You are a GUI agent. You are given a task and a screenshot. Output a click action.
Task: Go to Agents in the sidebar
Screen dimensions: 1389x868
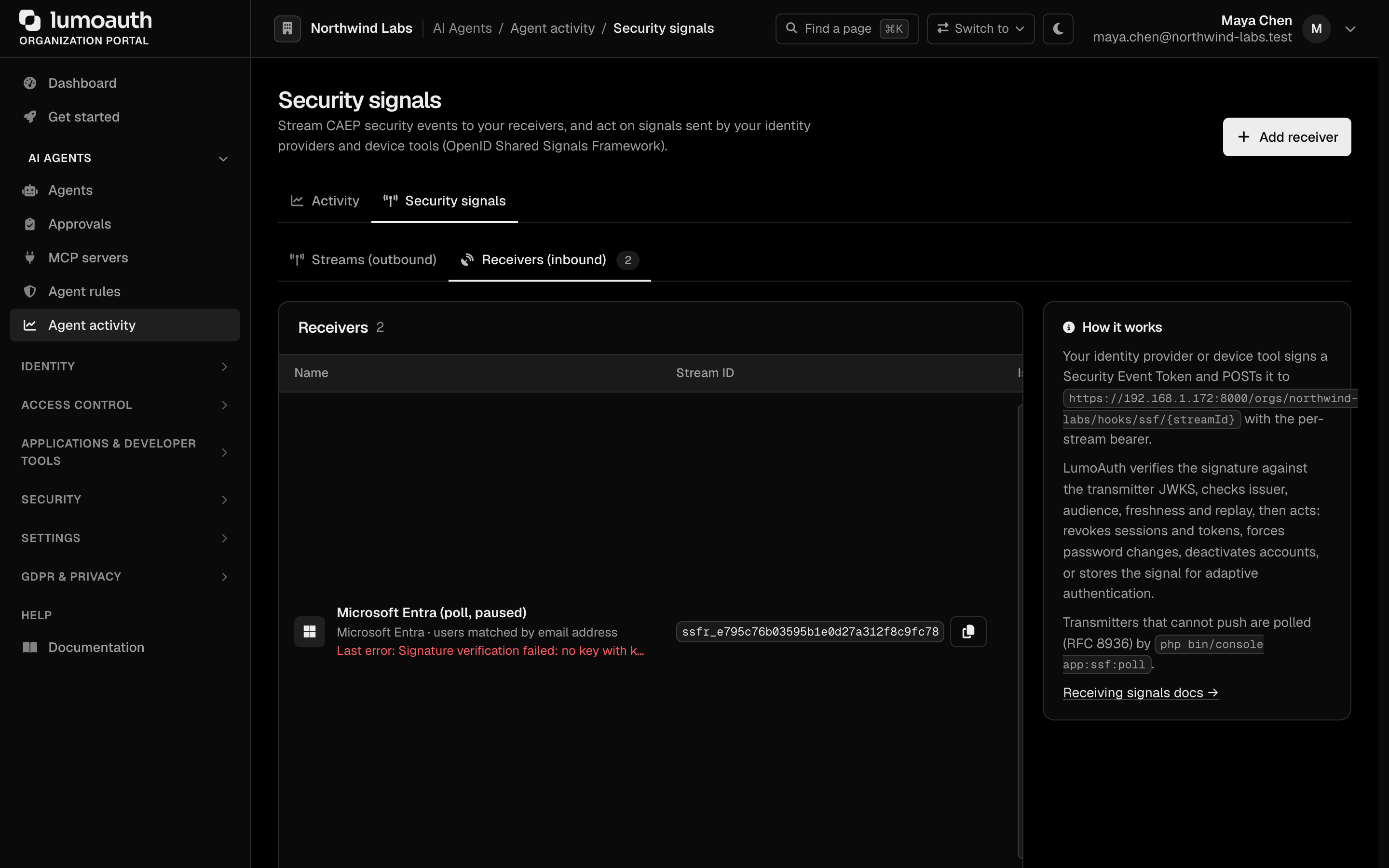(124, 190)
